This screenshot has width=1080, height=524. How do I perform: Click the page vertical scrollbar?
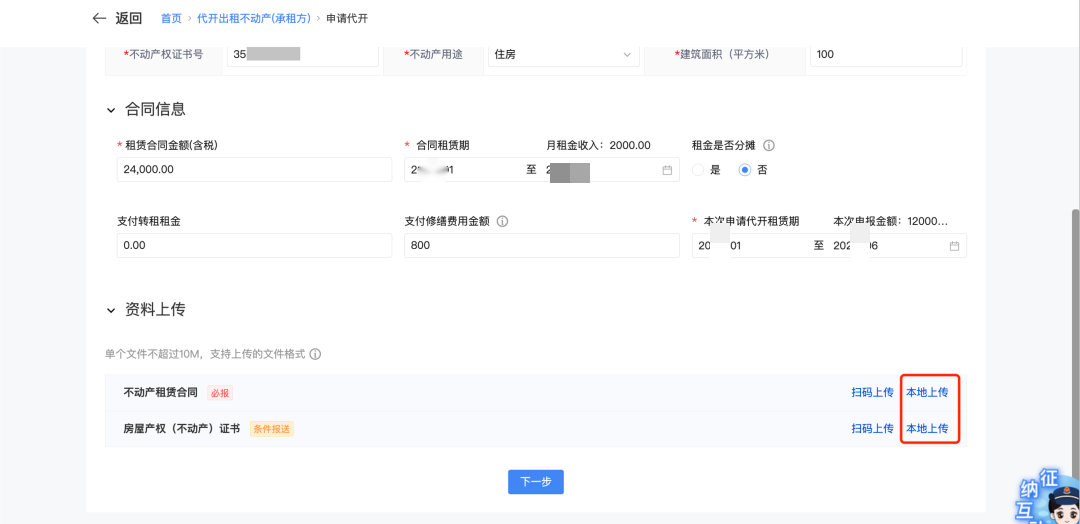pyautogui.click(x=1075, y=344)
